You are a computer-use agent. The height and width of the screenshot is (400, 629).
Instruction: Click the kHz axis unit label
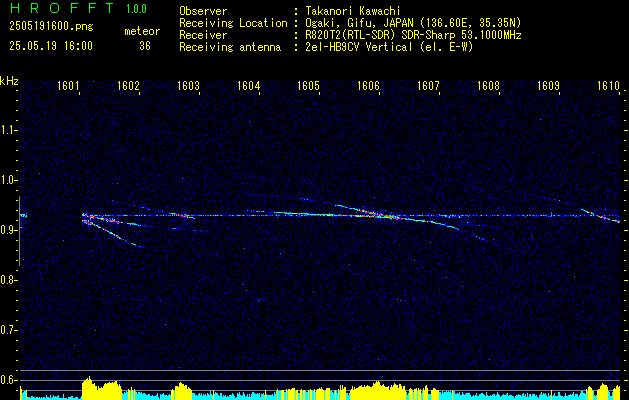coord(9,81)
